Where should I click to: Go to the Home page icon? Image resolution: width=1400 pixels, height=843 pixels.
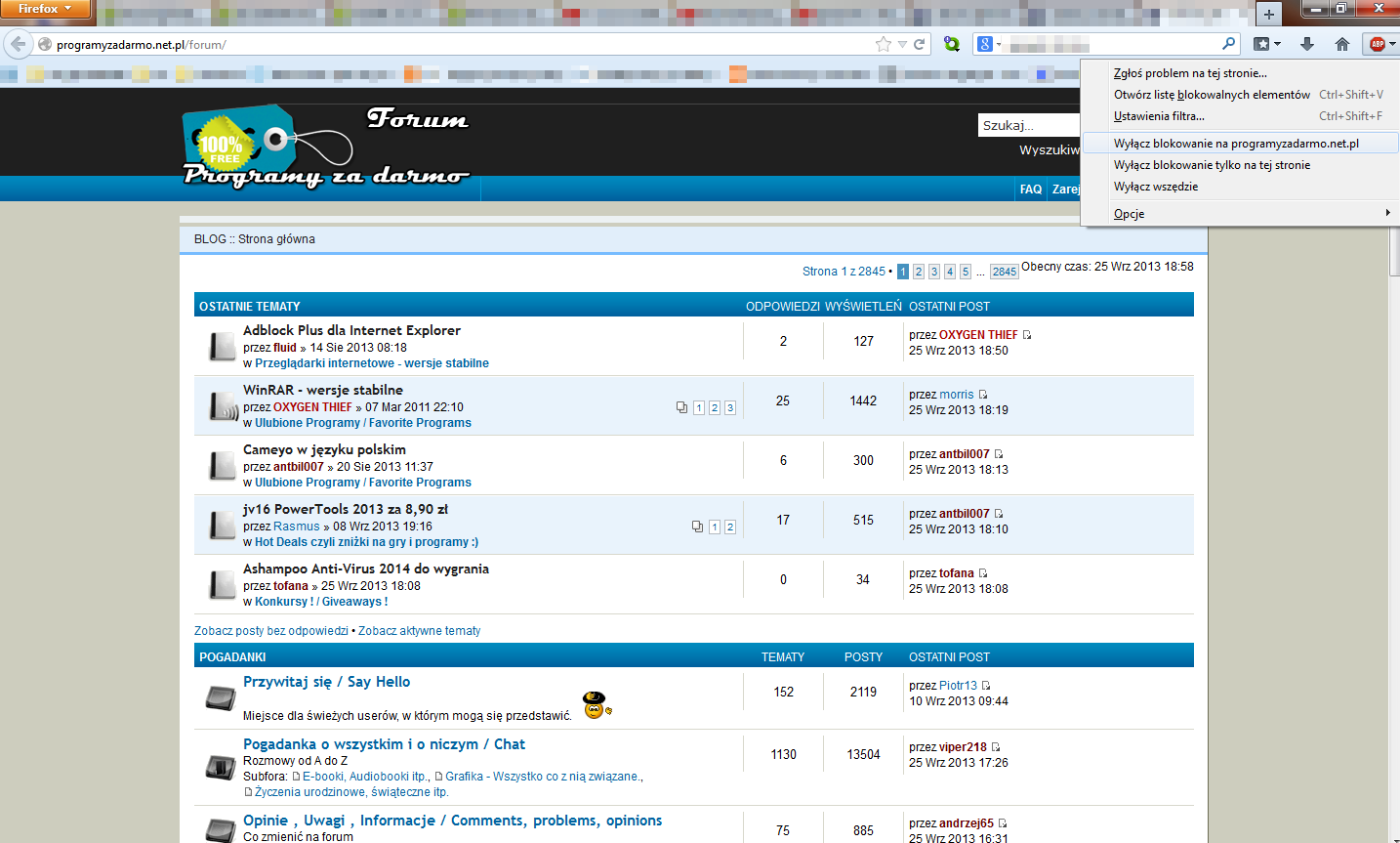pos(1342,44)
